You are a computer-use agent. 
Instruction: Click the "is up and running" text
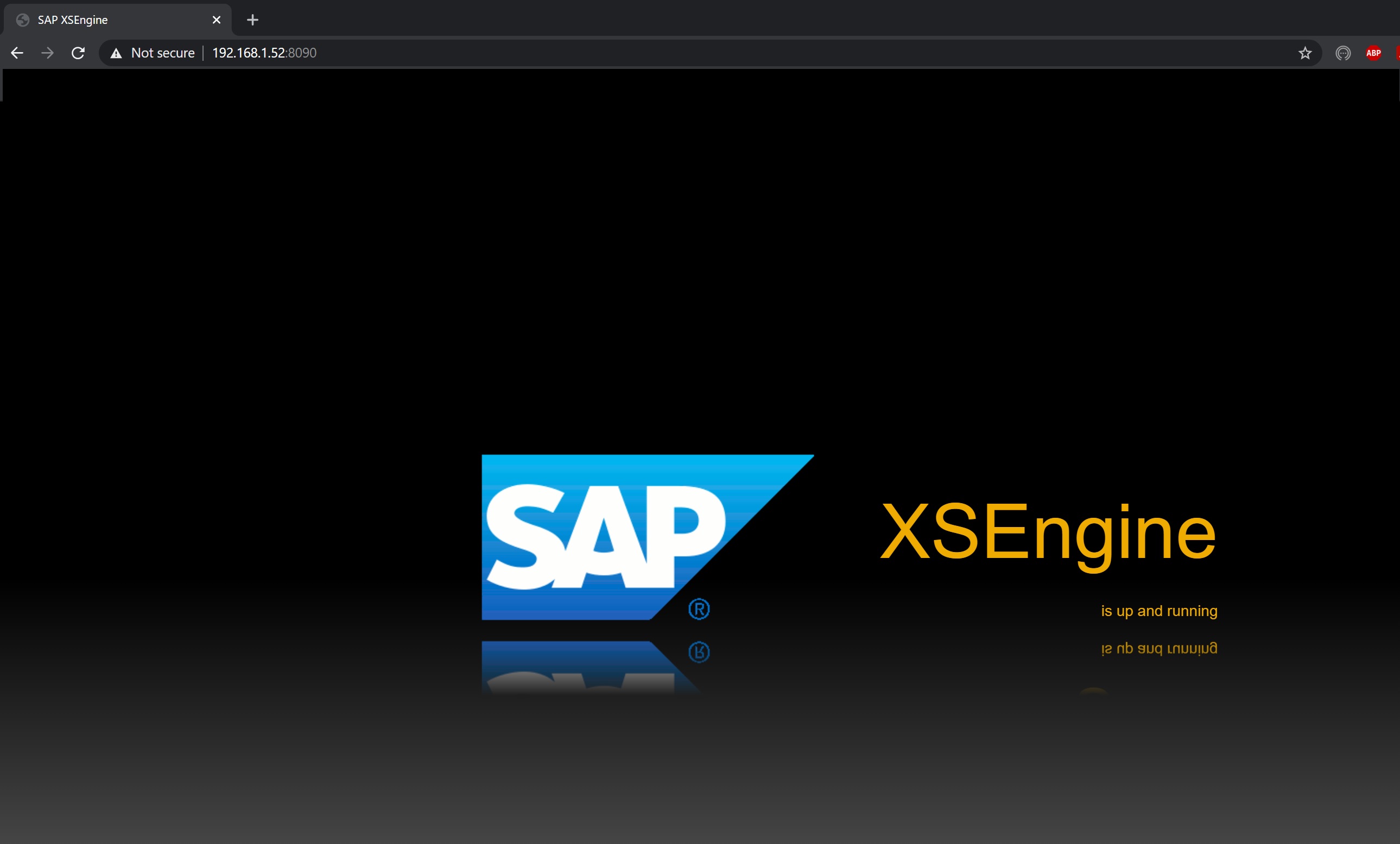tap(1158, 611)
